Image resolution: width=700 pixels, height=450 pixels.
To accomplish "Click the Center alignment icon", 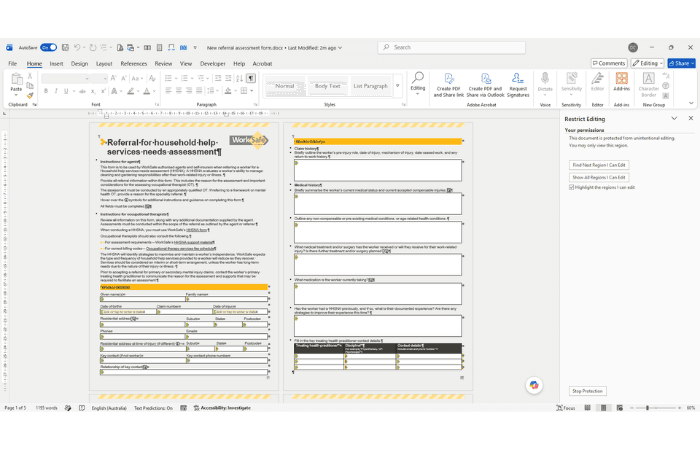I will [x=179, y=91].
